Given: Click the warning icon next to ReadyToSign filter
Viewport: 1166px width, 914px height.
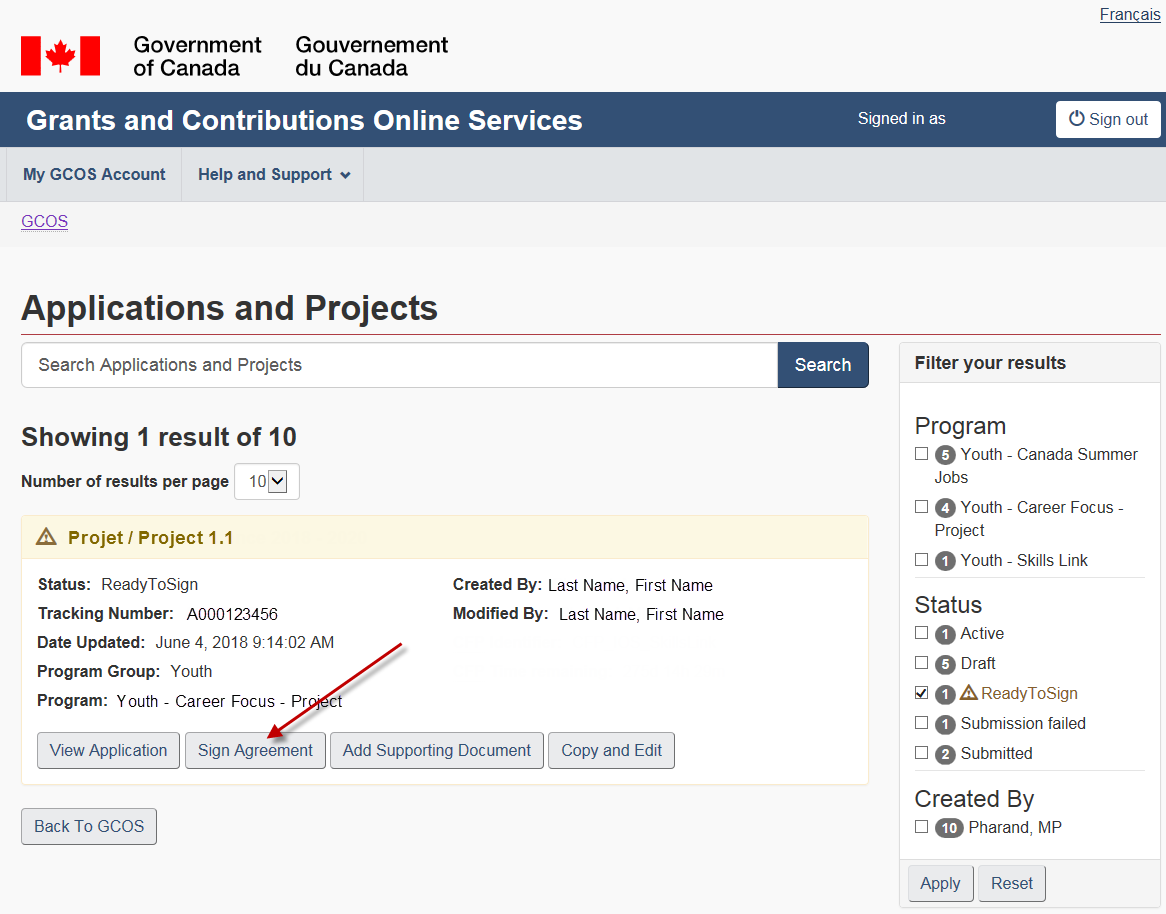Looking at the screenshot, I should pos(969,693).
